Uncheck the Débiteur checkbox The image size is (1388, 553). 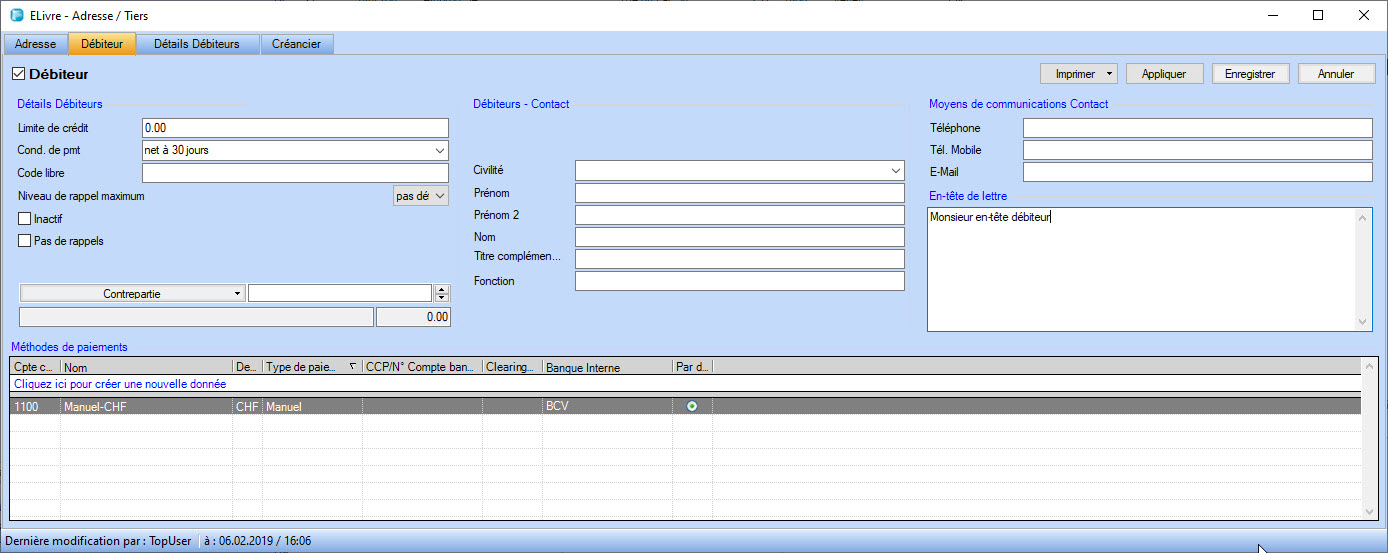click(x=19, y=74)
